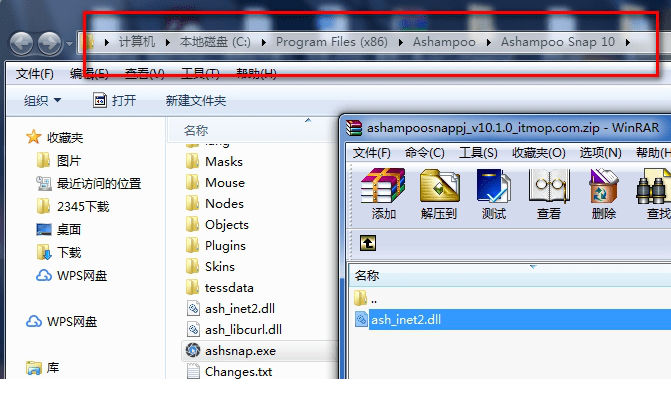Open WinRAR Favorites (收藏夹) menu
671x394 pixels.
pos(539,153)
